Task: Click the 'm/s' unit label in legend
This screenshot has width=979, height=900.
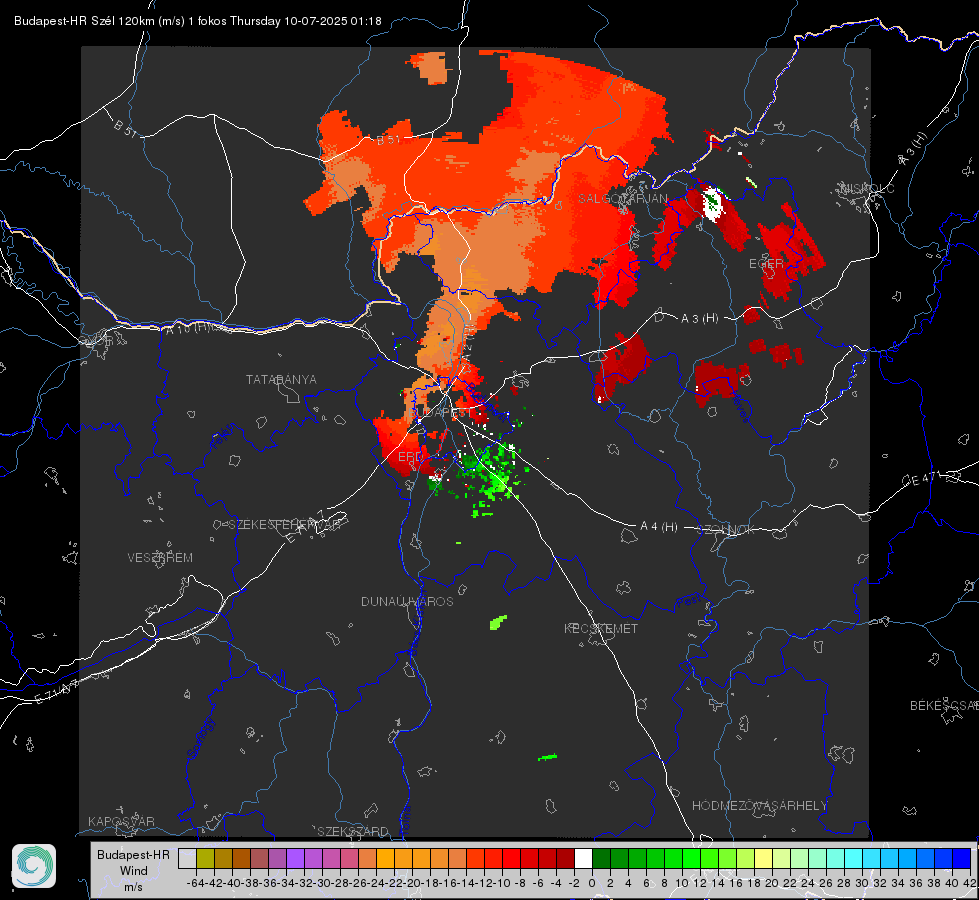Action: pyautogui.click(x=134, y=887)
